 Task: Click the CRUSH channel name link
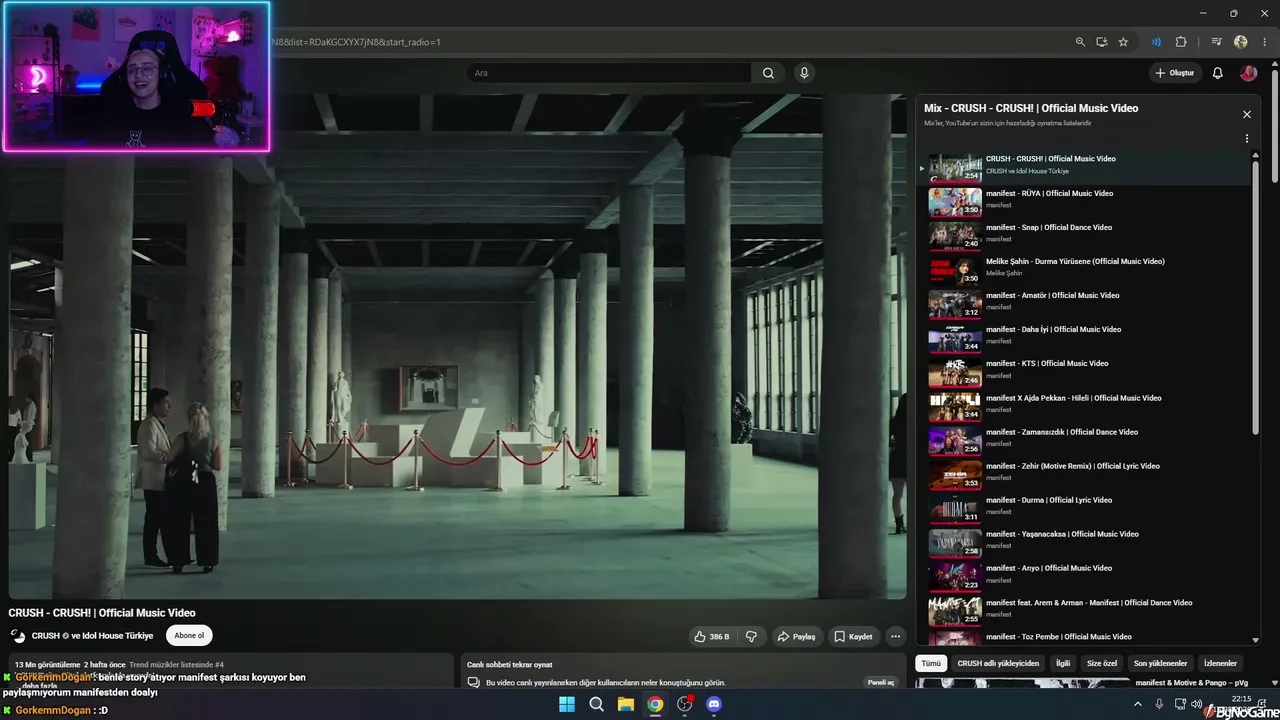click(92, 636)
